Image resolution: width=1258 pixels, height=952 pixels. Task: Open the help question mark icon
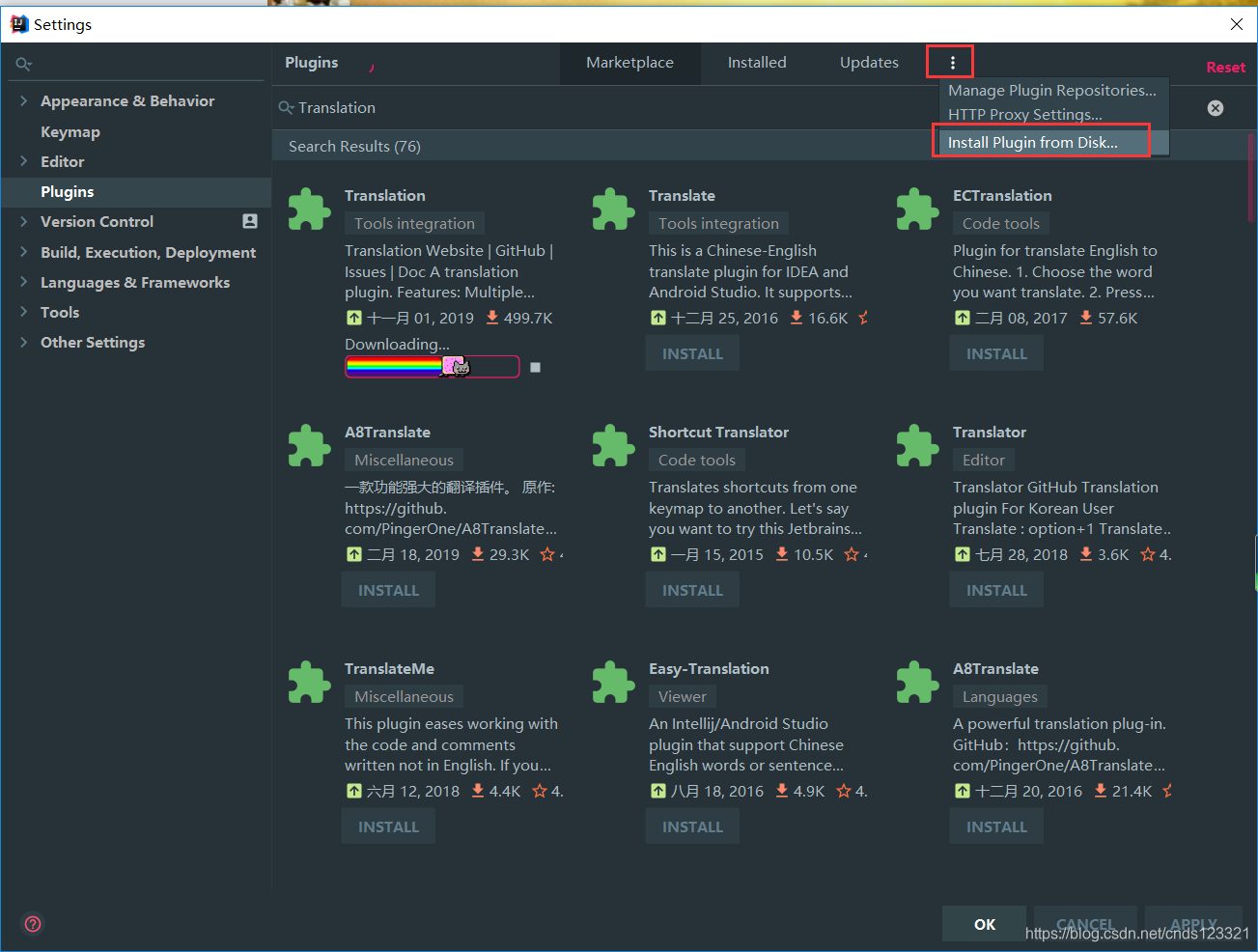pyautogui.click(x=33, y=924)
